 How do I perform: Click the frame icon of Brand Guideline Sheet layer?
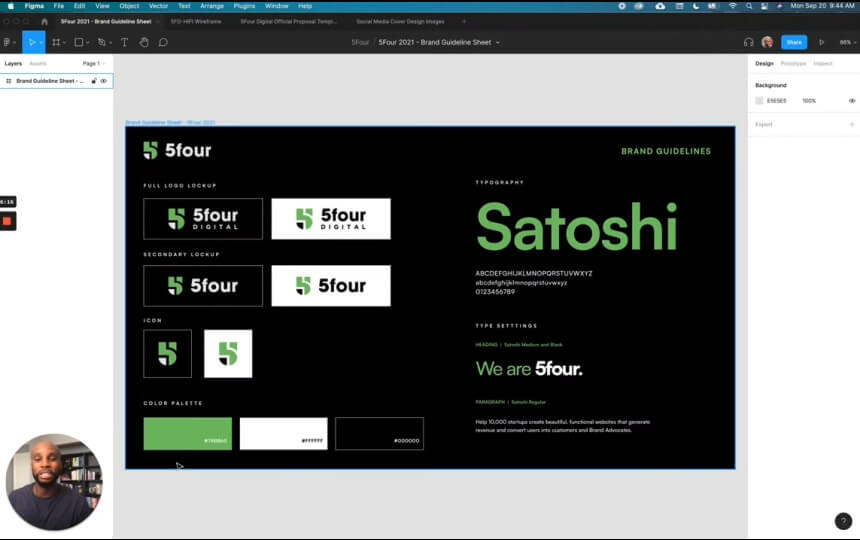click(x=9, y=81)
